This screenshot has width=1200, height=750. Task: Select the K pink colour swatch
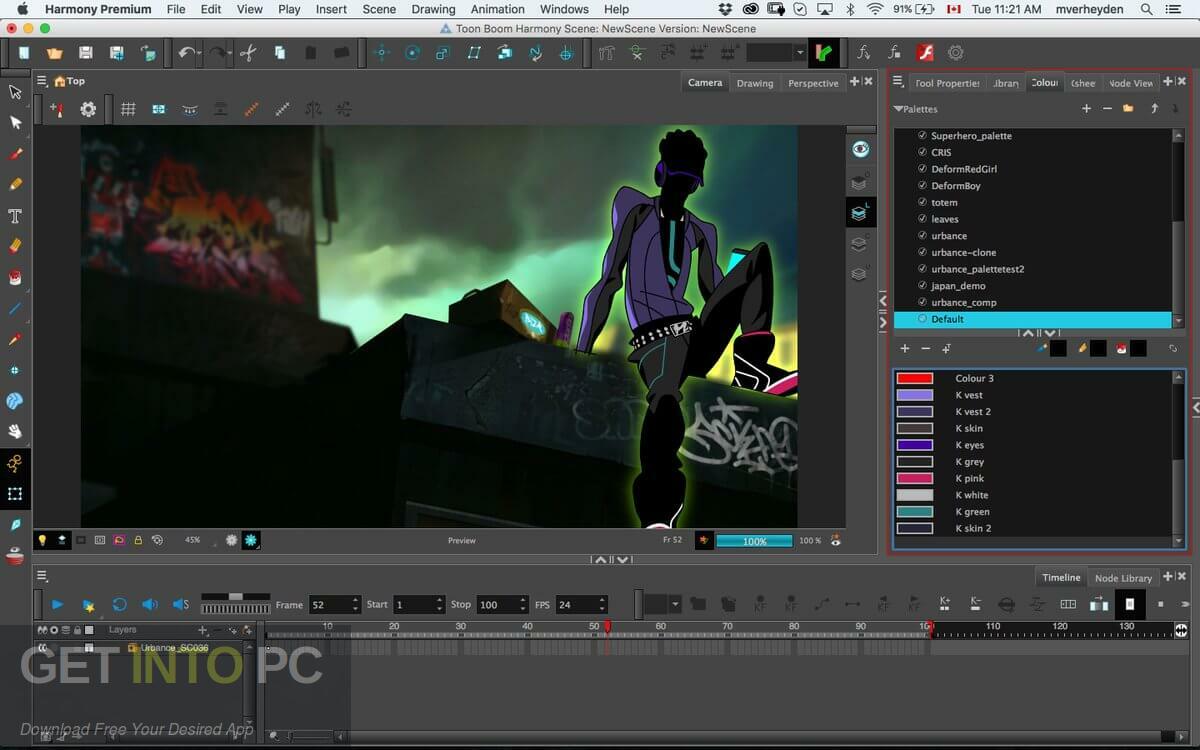click(x=915, y=478)
